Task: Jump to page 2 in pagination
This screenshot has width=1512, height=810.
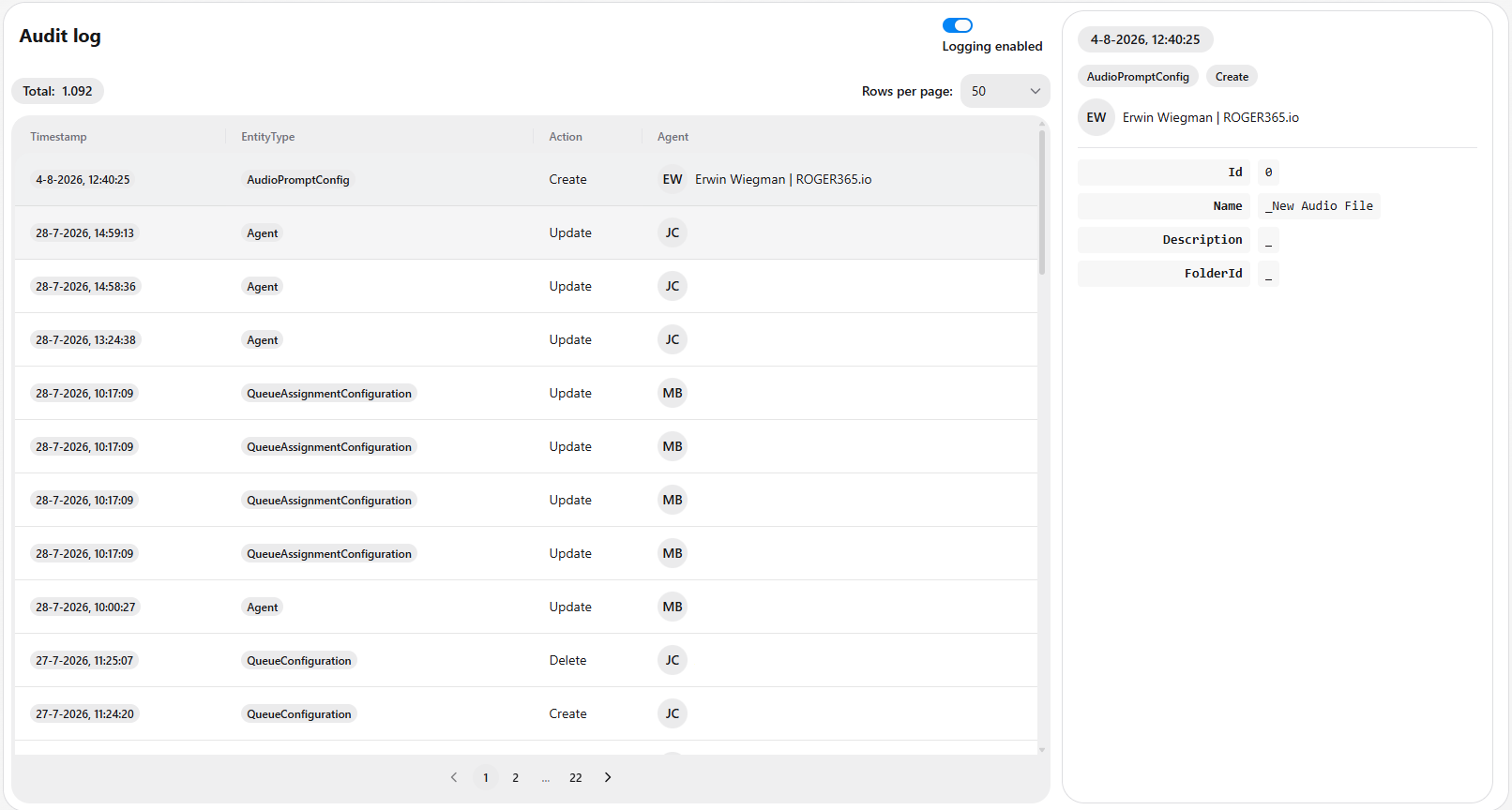Action: click(516, 777)
